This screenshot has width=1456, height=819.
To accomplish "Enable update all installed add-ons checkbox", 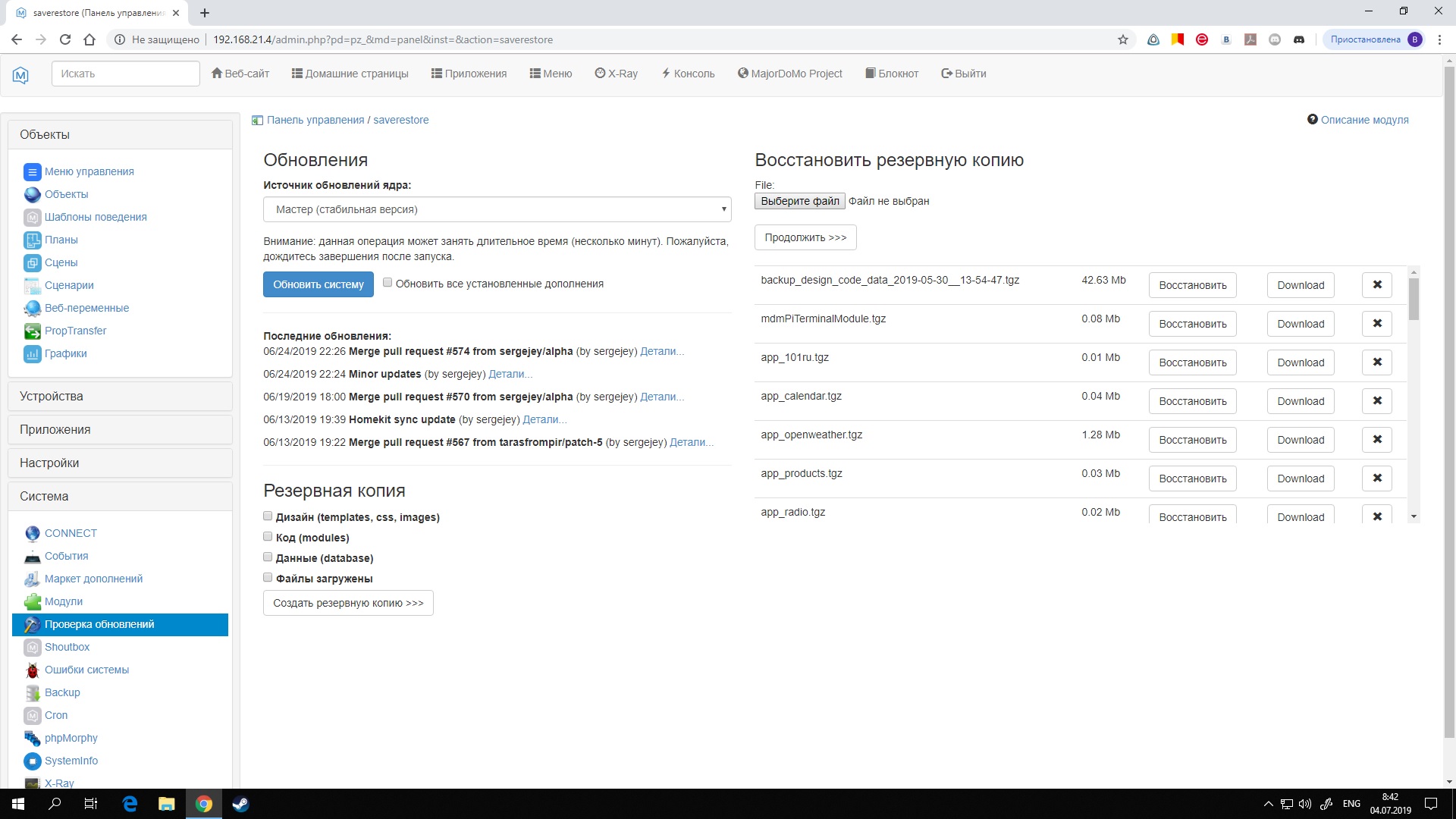I will point(388,283).
